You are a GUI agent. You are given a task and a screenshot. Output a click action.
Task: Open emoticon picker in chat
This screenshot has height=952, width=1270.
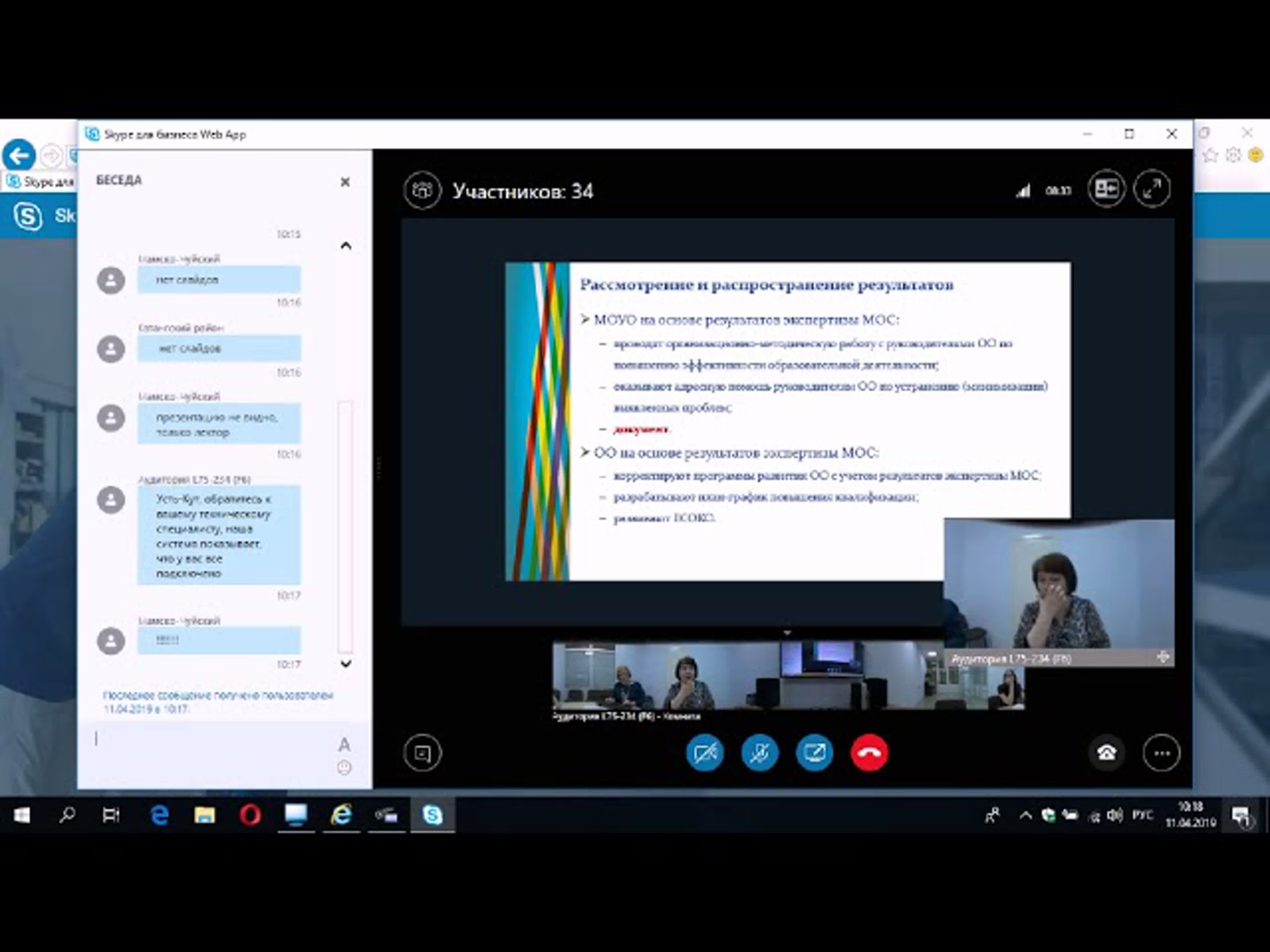click(344, 767)
